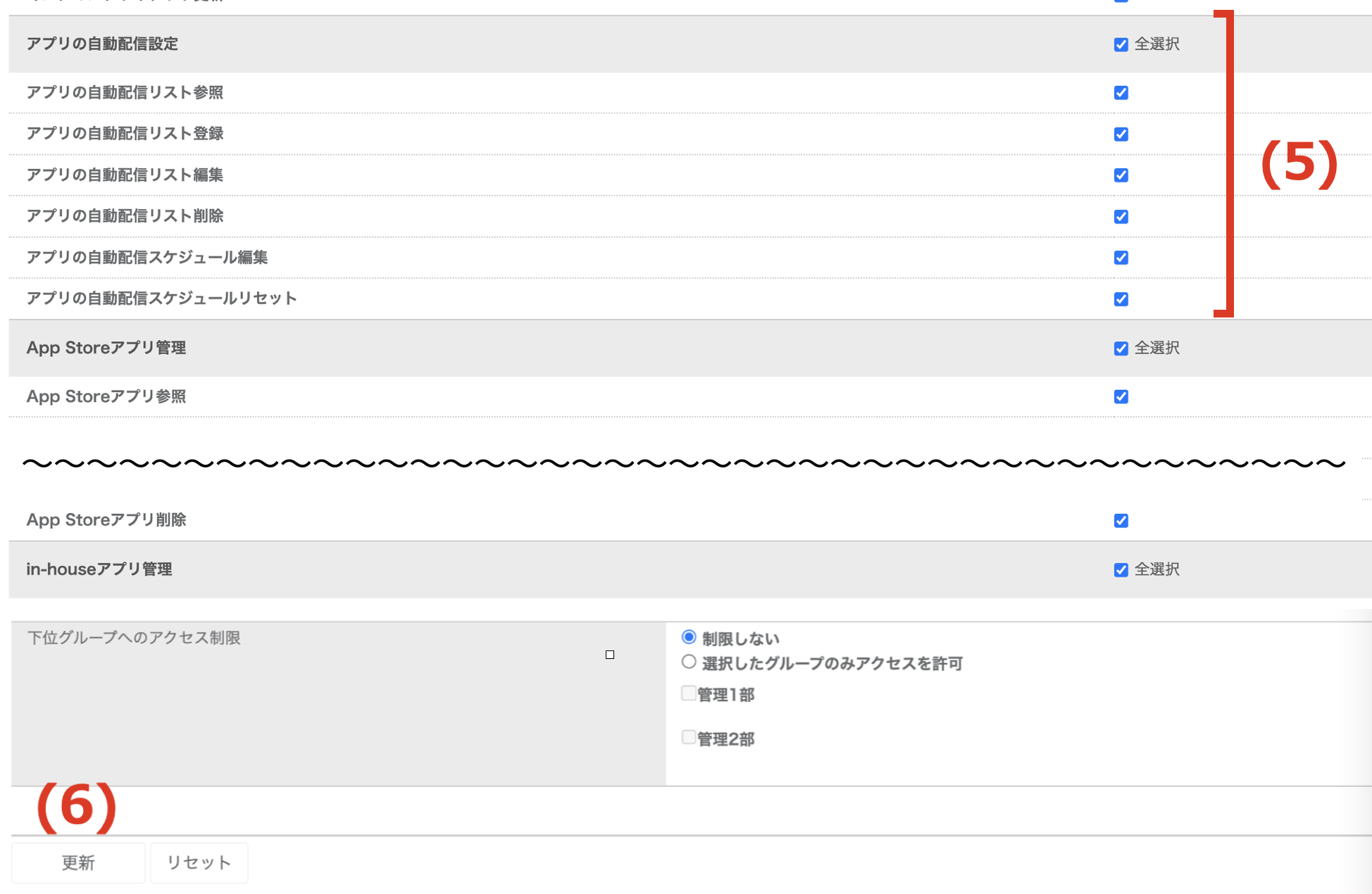The image size is (1372, 894).
Task: Select 選択したグループのみアクセスを許可 radio option
Action: click(x=689, y=662)
